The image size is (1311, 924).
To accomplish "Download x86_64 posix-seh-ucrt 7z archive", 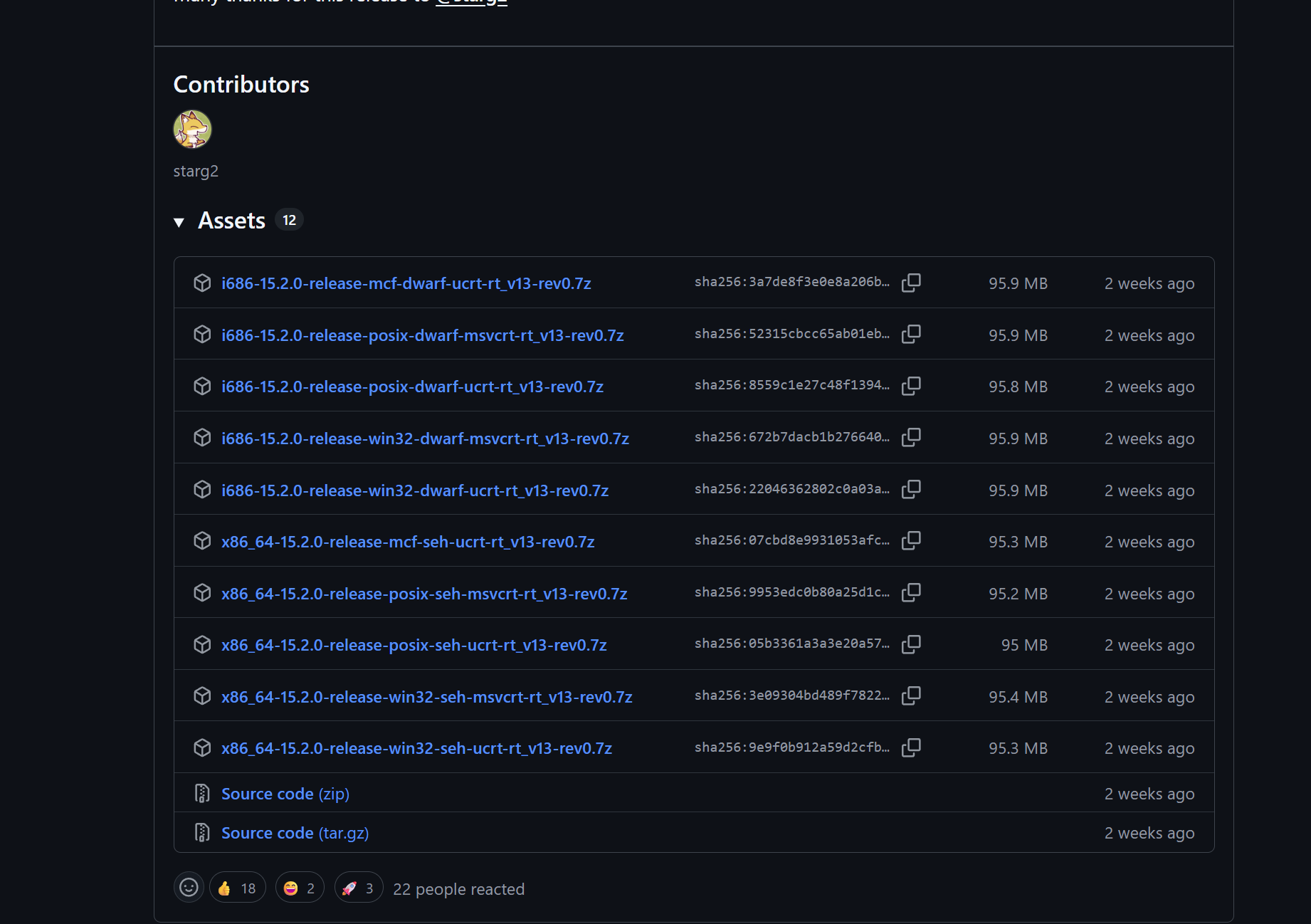I will pyautogui.click(x=414, y=645).
